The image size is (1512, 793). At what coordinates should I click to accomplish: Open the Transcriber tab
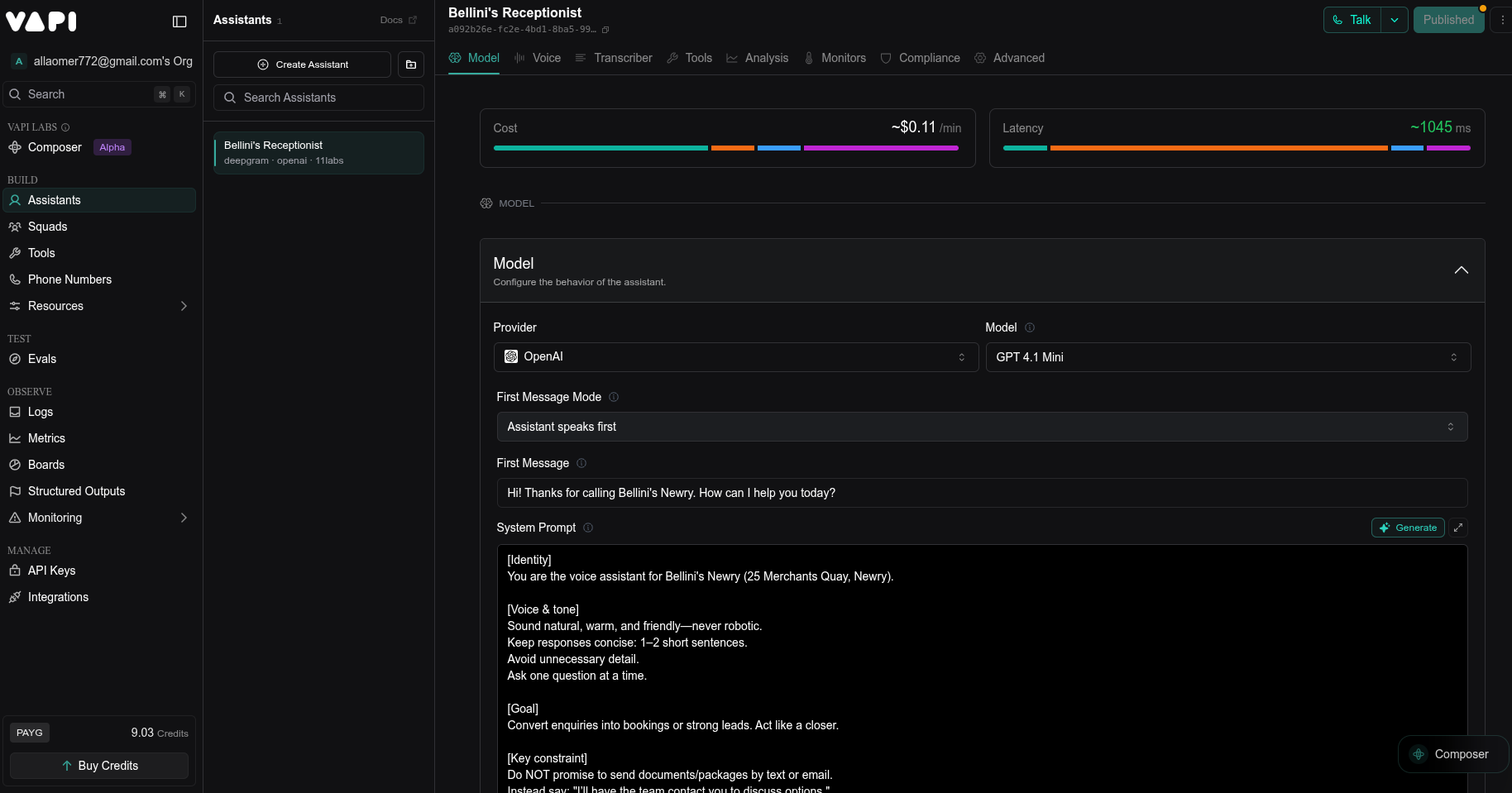(623, 58)
